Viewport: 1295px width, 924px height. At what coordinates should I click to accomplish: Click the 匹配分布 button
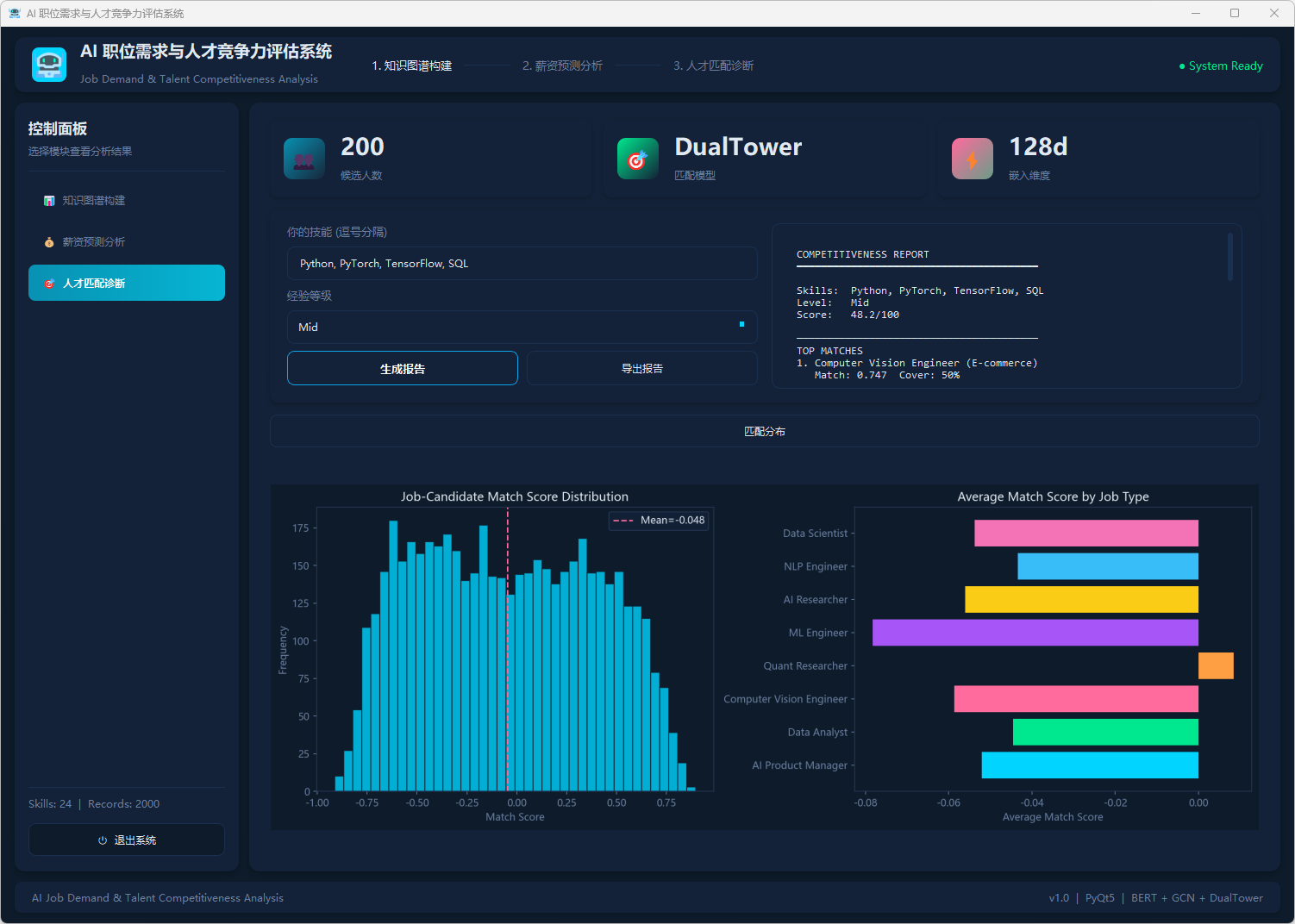(x=764, y=431)
